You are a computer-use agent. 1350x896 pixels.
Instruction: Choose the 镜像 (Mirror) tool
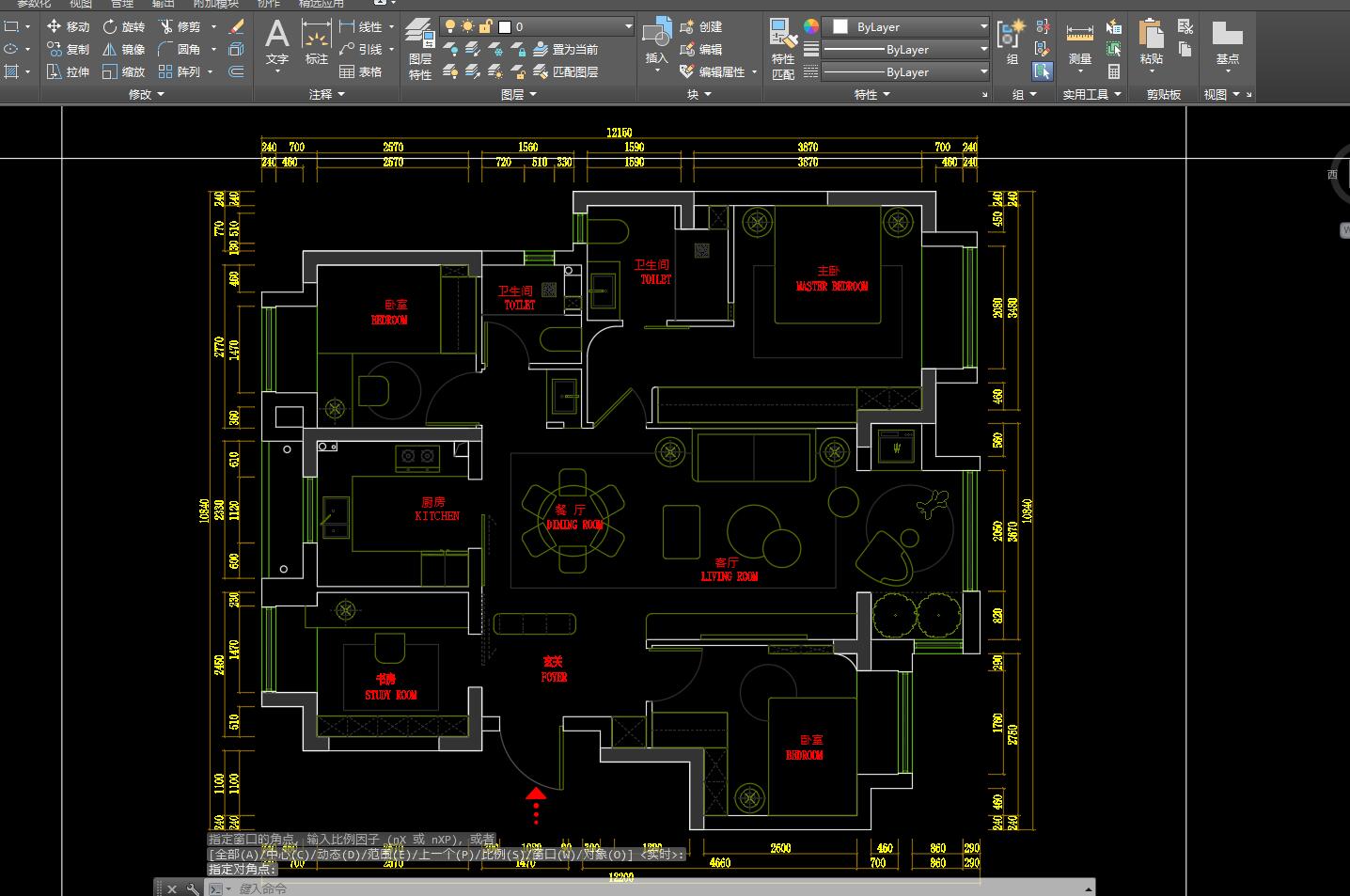(x=123, y=49)
